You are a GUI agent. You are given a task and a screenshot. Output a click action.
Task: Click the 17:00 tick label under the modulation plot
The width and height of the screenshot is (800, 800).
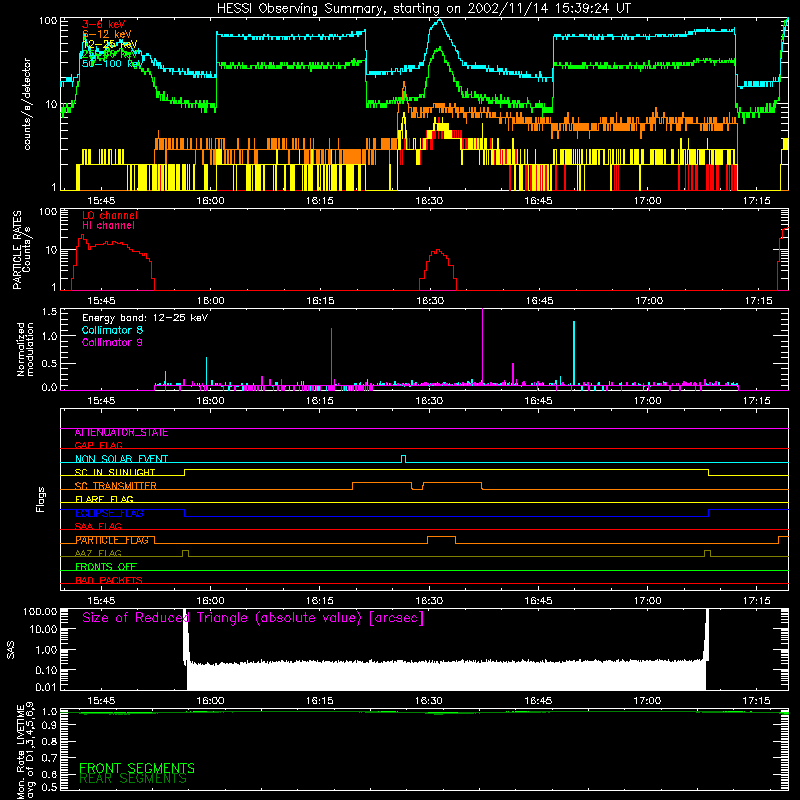coord(647,401)
